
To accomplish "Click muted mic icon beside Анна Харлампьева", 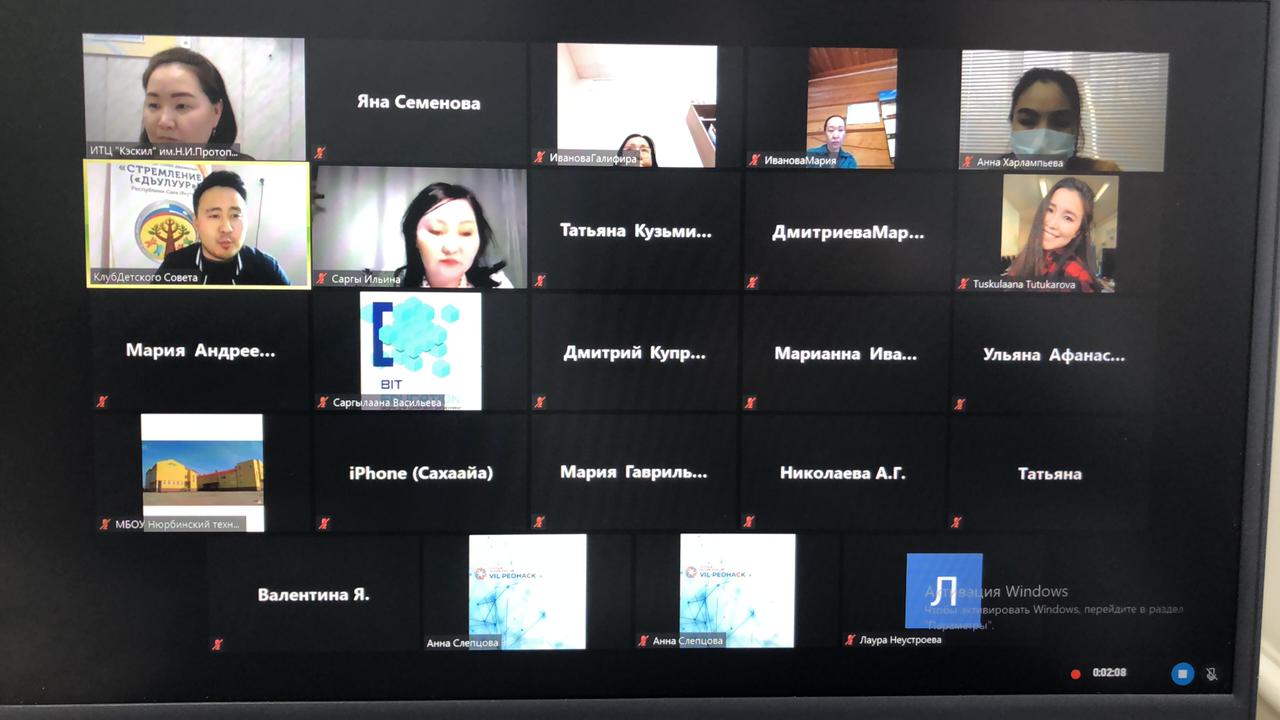I will [x=967, y=162].
